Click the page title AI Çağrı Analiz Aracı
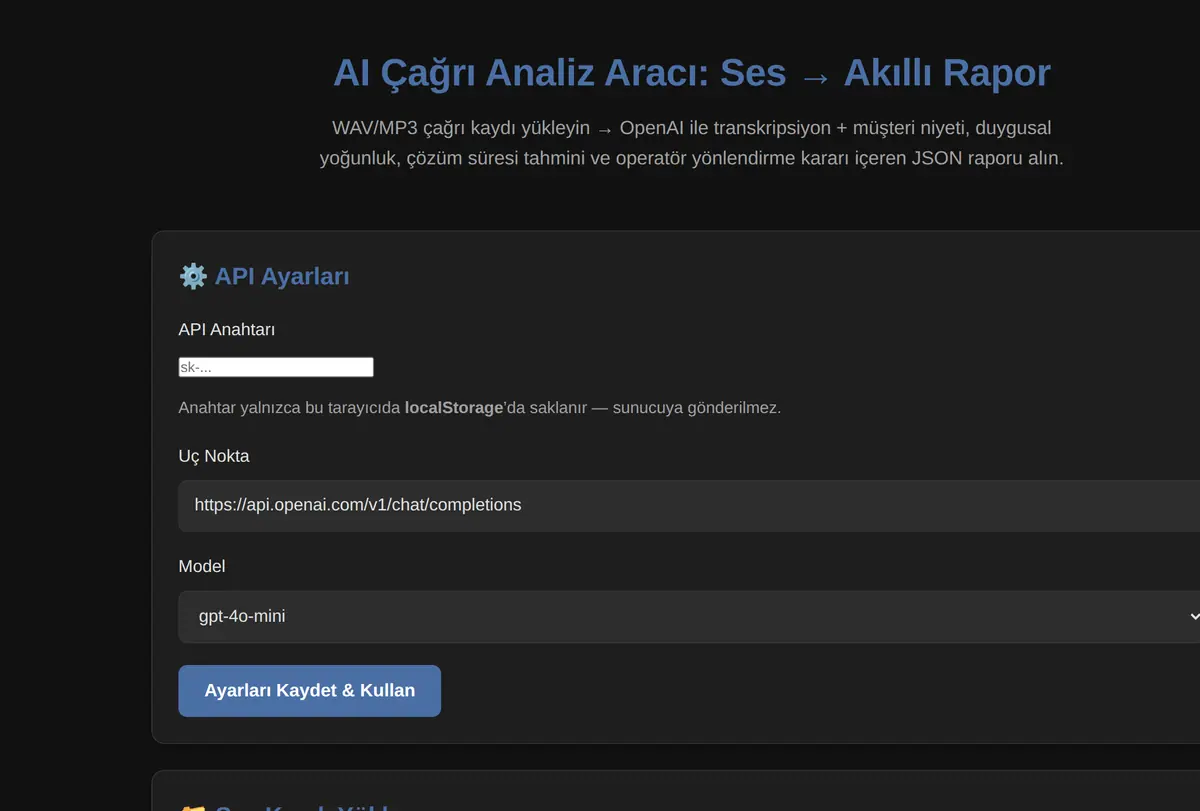 692,73
